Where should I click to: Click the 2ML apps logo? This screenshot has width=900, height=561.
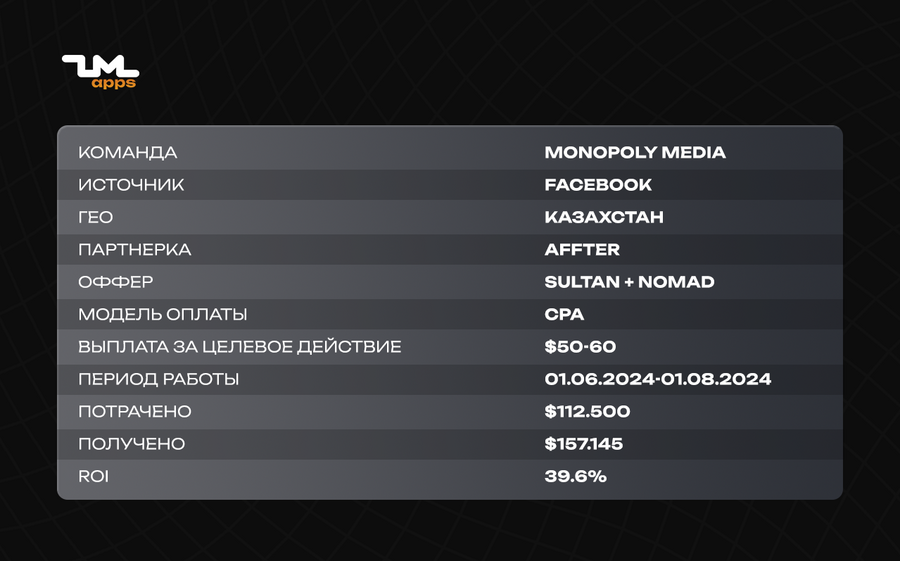[x=100, y=72]
